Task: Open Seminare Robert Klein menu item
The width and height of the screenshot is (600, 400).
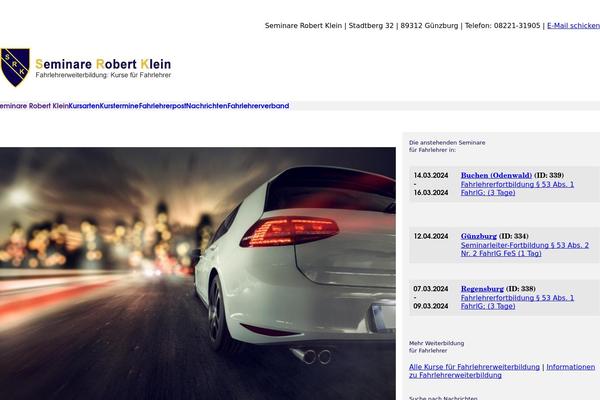Action: [x=34, y=106]
